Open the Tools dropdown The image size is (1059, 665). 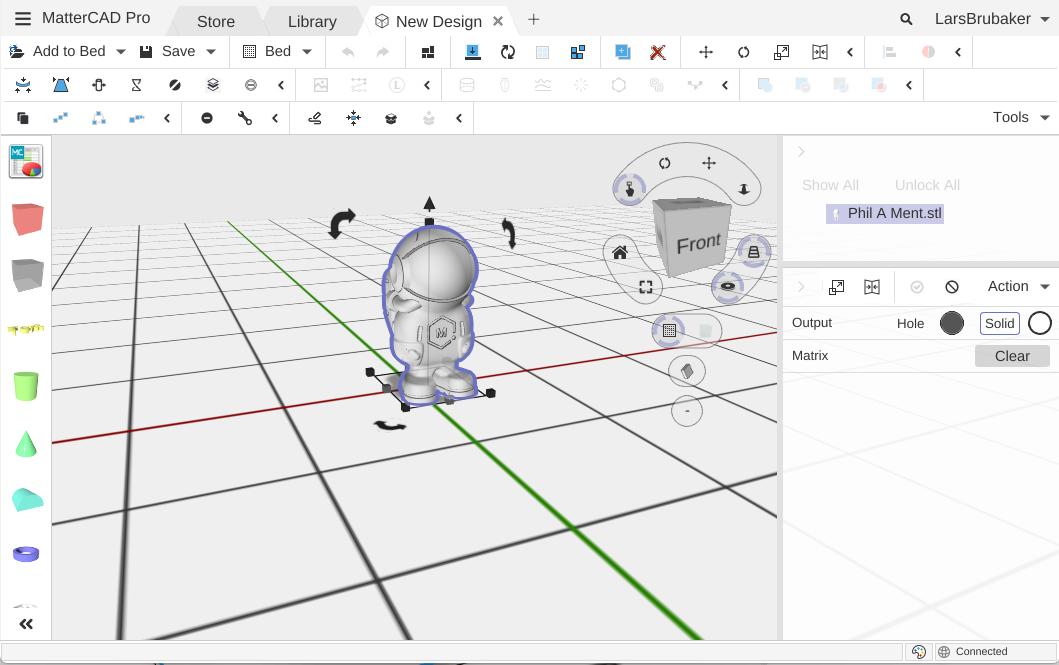coord(1020,118)
